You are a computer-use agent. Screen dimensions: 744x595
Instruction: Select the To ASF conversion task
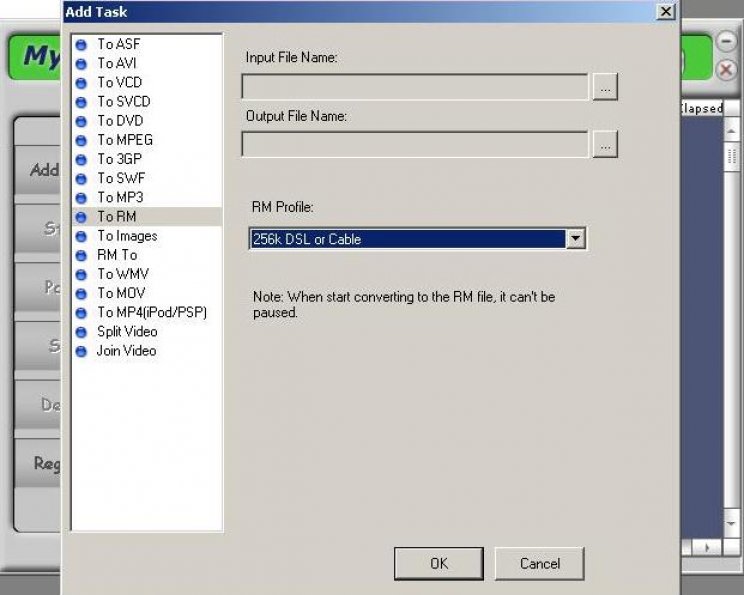pyautogui.click(x=119, y=44)
